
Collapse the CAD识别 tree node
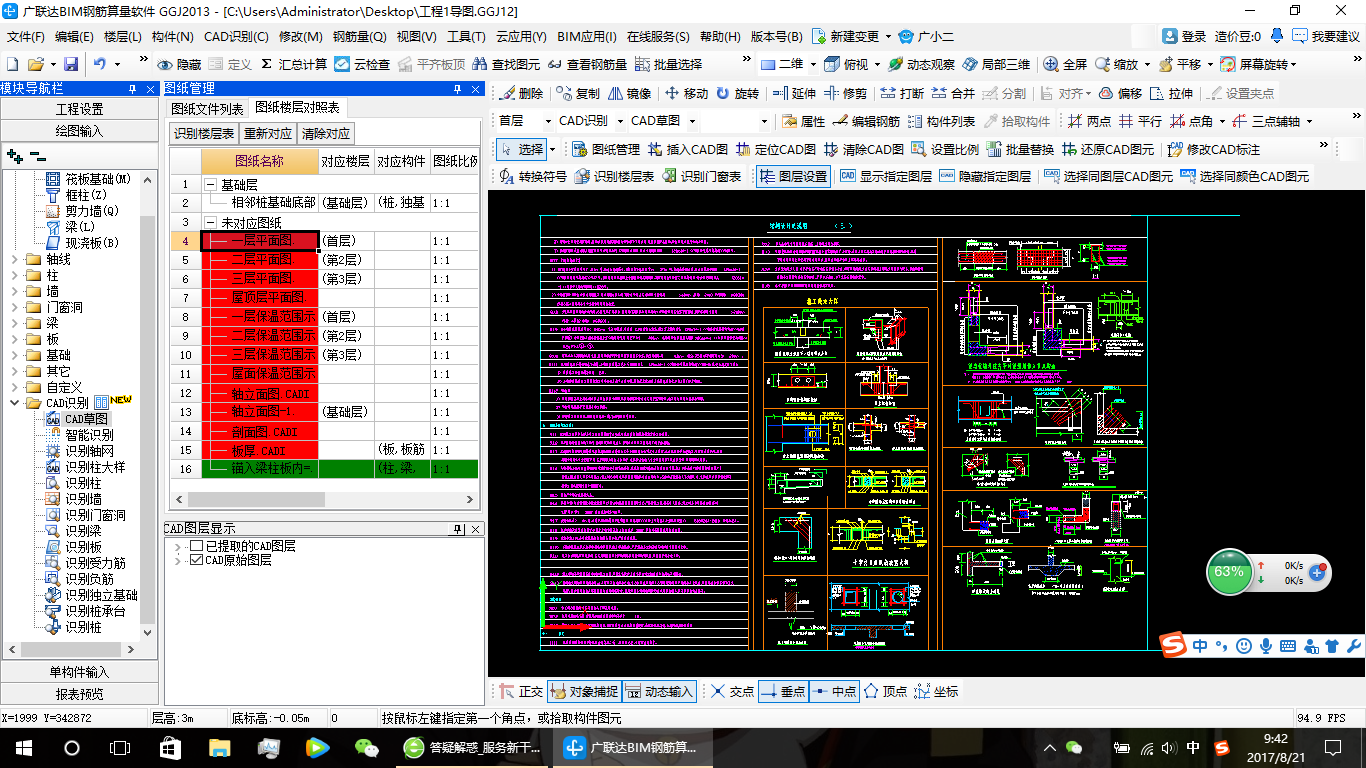14,403
